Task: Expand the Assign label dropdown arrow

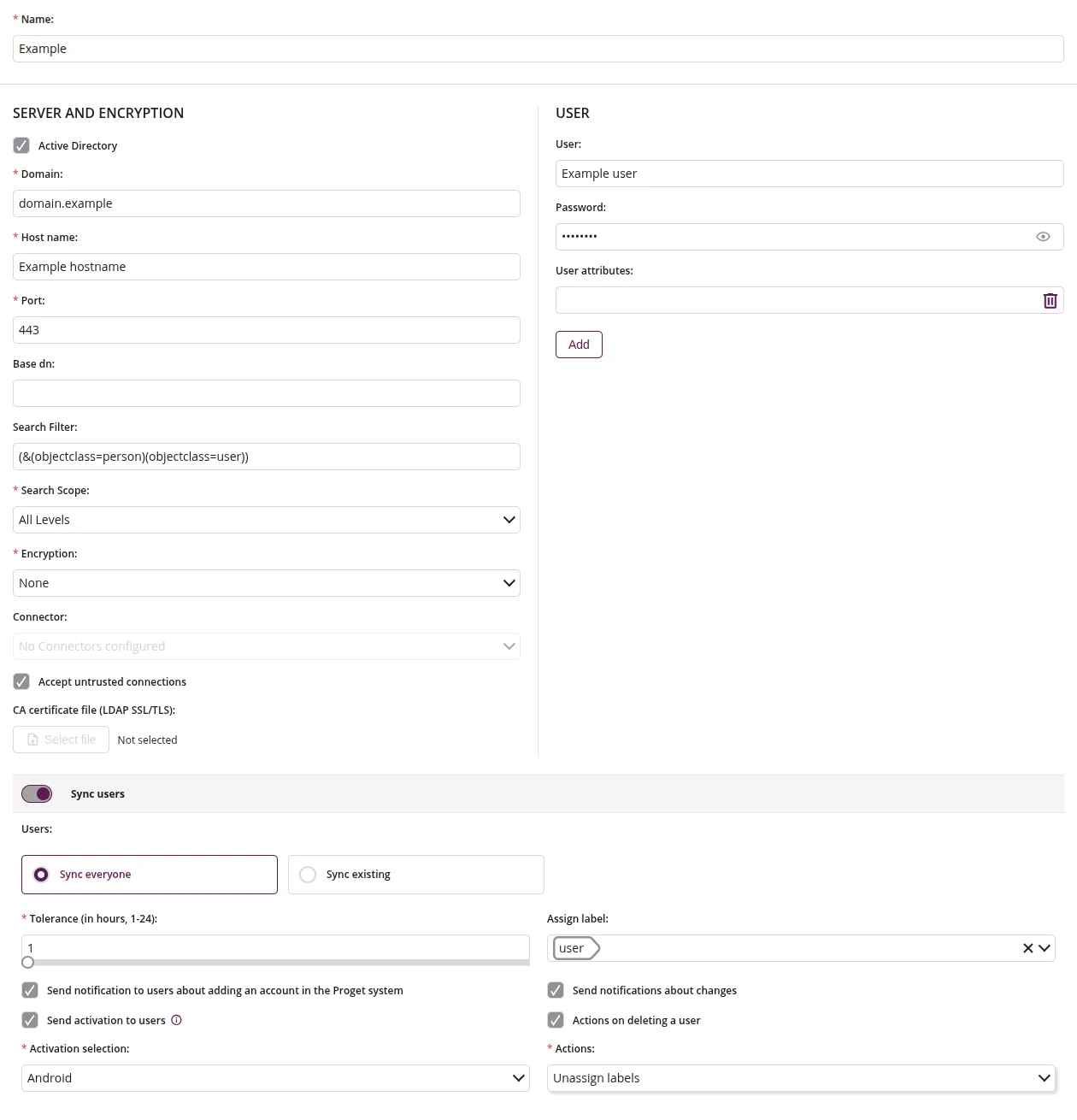Action: tap(1045, 948)
